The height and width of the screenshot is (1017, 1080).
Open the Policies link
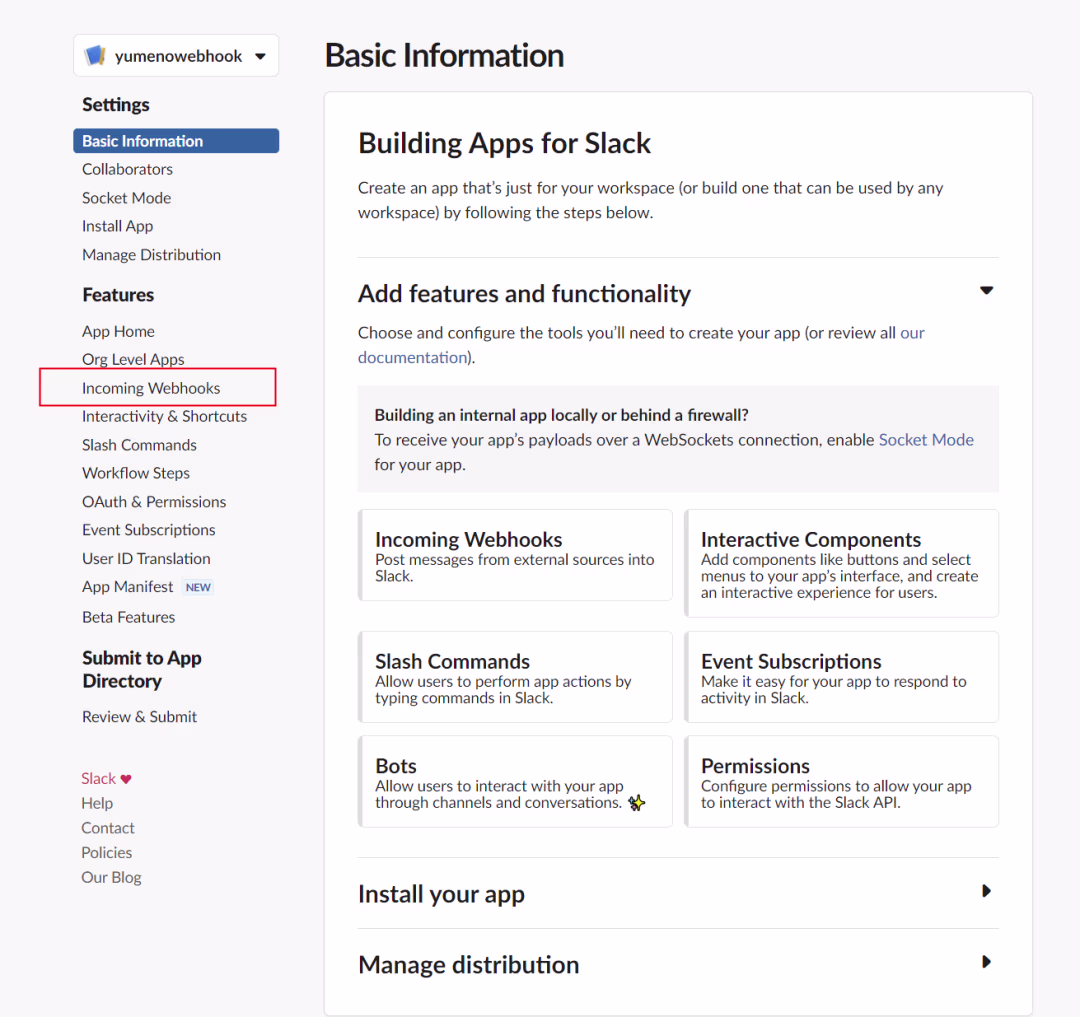[x=107, y=853]
